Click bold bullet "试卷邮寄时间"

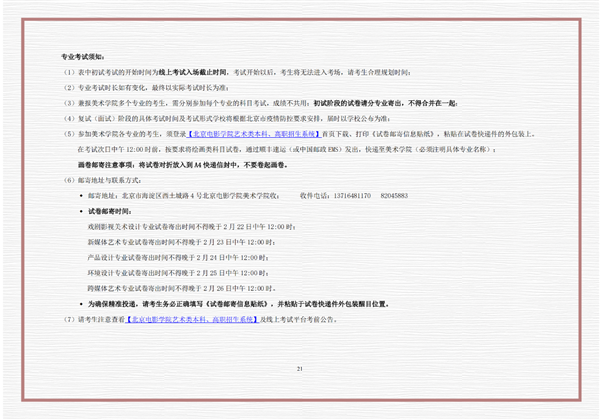coord(110,211)
